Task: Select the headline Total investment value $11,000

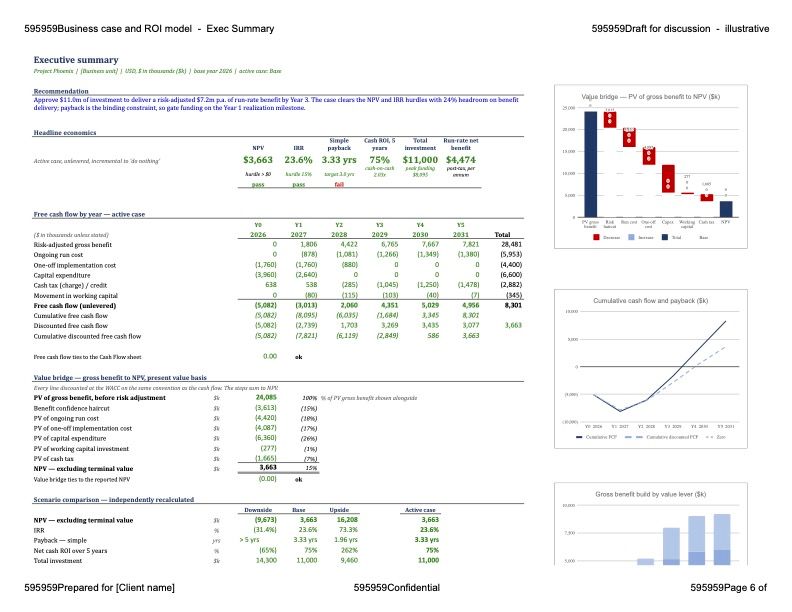Action: tap(420, 160)
